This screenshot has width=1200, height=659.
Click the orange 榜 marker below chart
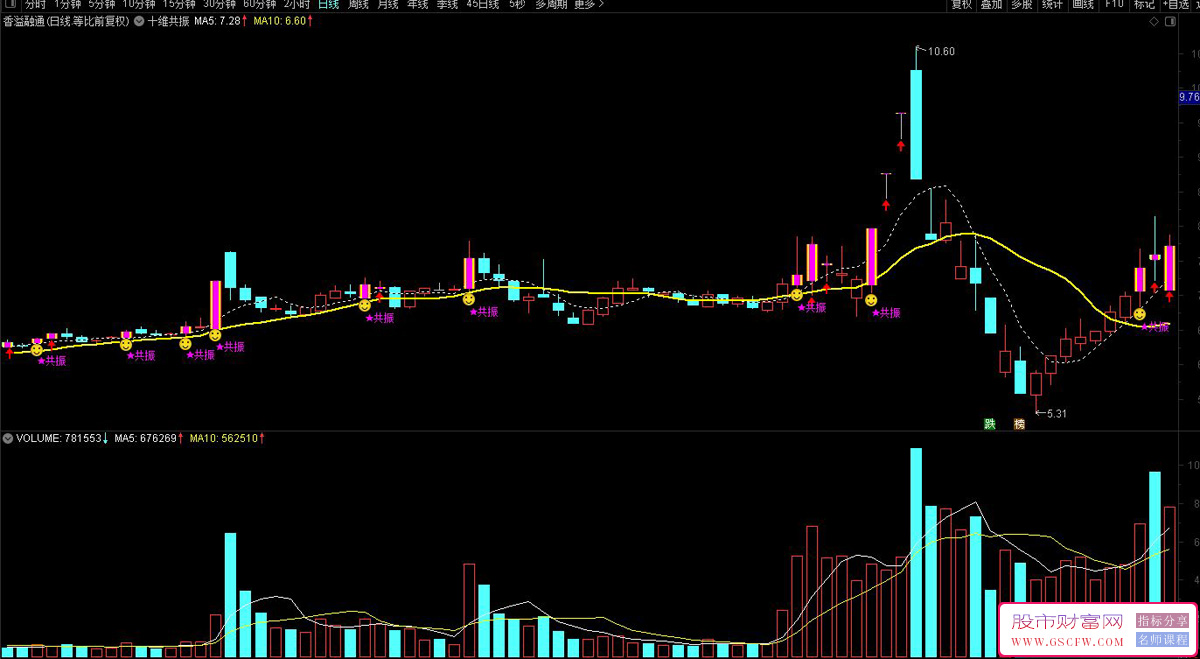click(x=1019, y=424)
